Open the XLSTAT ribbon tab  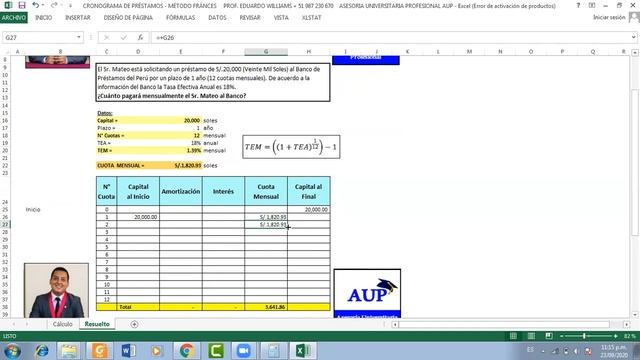311,18
